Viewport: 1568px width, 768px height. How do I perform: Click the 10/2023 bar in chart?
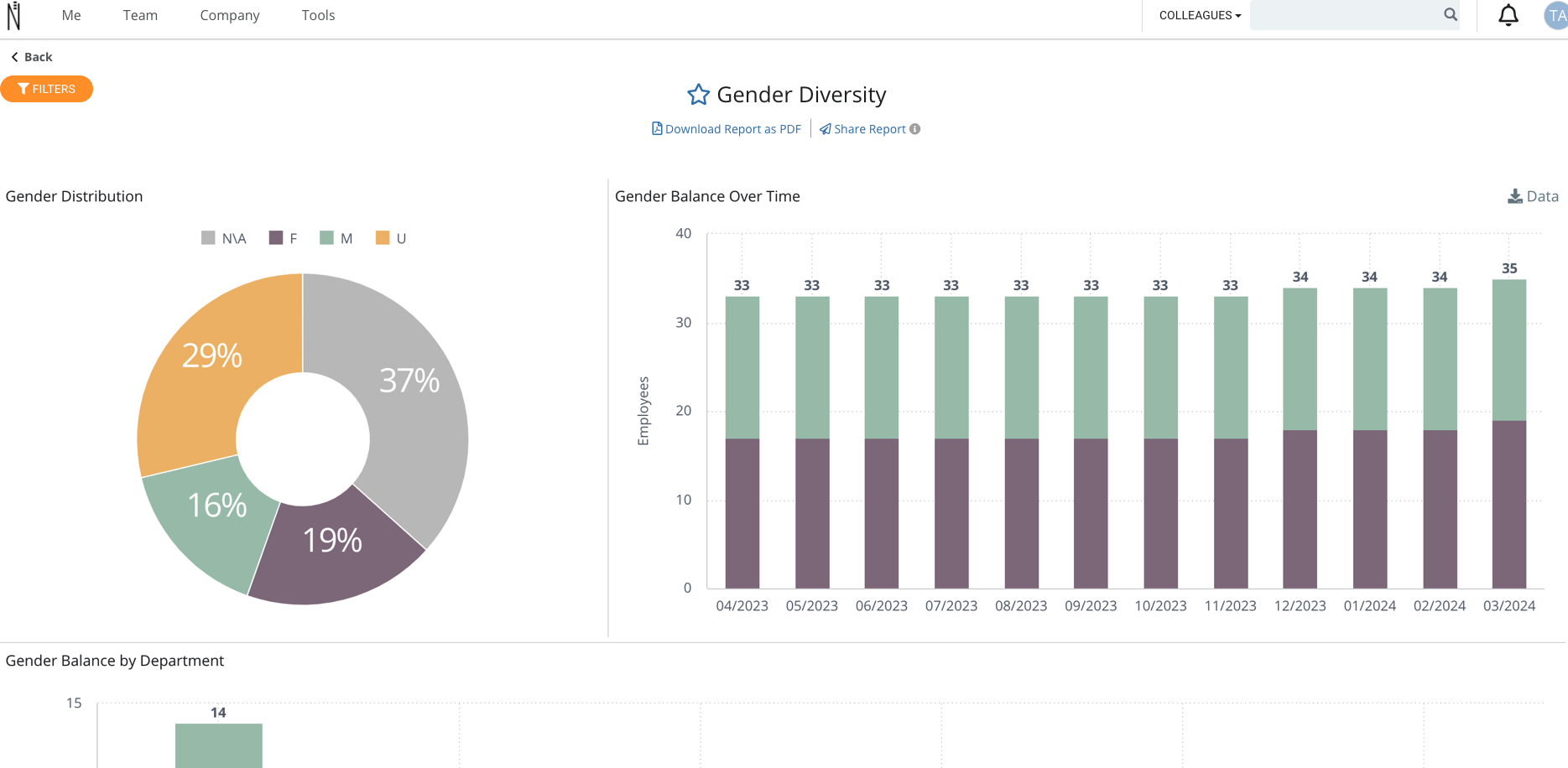click(1160, 443)
